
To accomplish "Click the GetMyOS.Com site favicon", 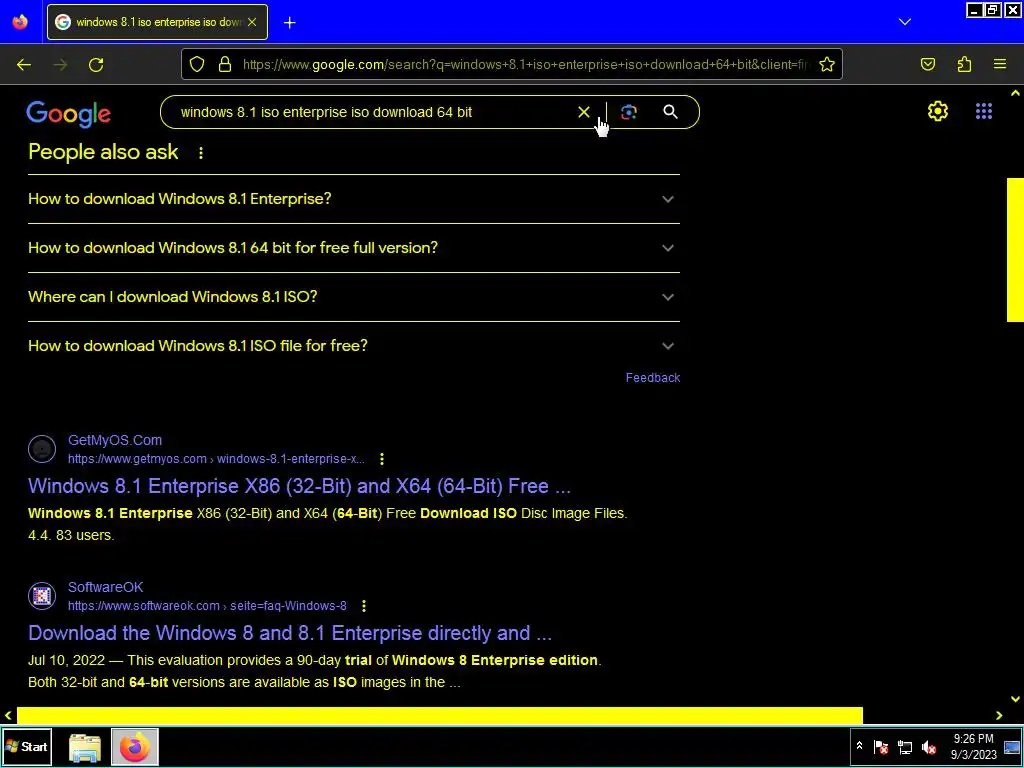I will 42,449.
